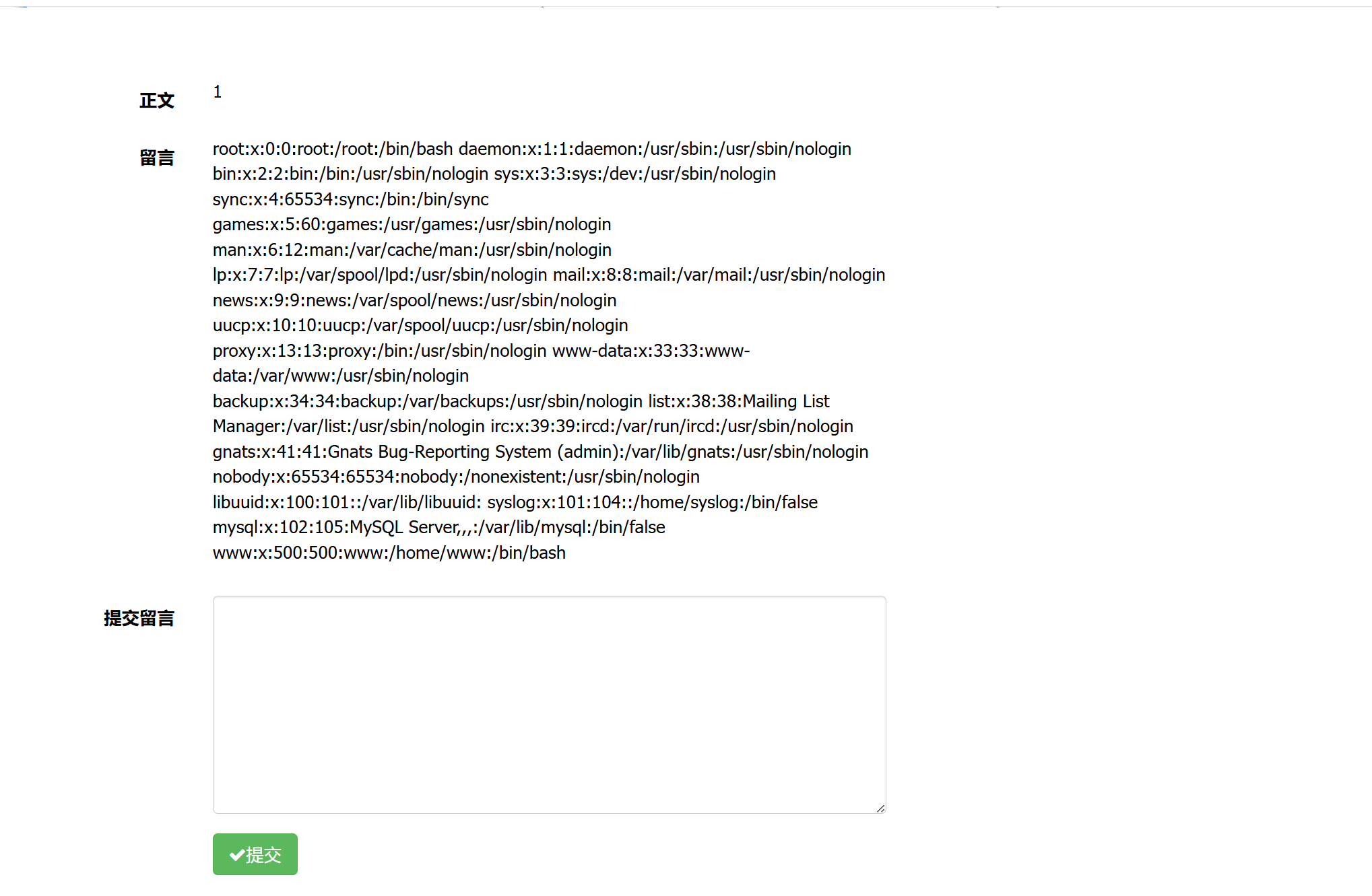Click the news:x:9:9 line
Image resolution: width=1372 pixels, height=896 pixels.
pos(414,300)
